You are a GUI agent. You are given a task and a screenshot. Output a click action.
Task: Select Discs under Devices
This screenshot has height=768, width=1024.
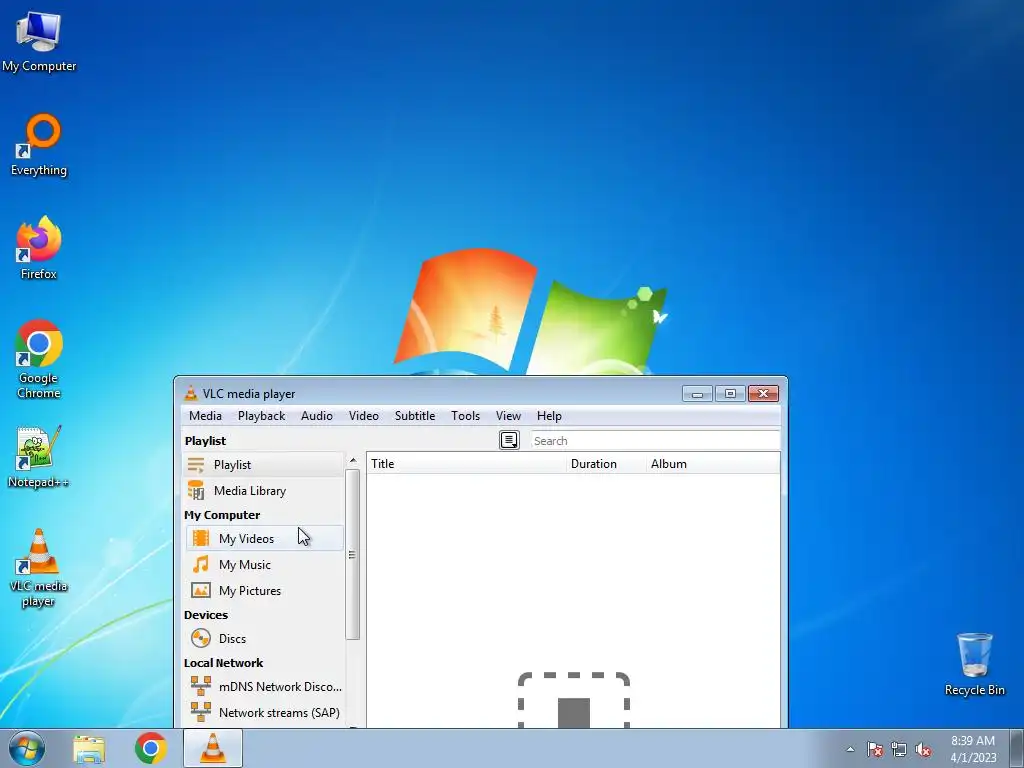[x=264, y=638]
